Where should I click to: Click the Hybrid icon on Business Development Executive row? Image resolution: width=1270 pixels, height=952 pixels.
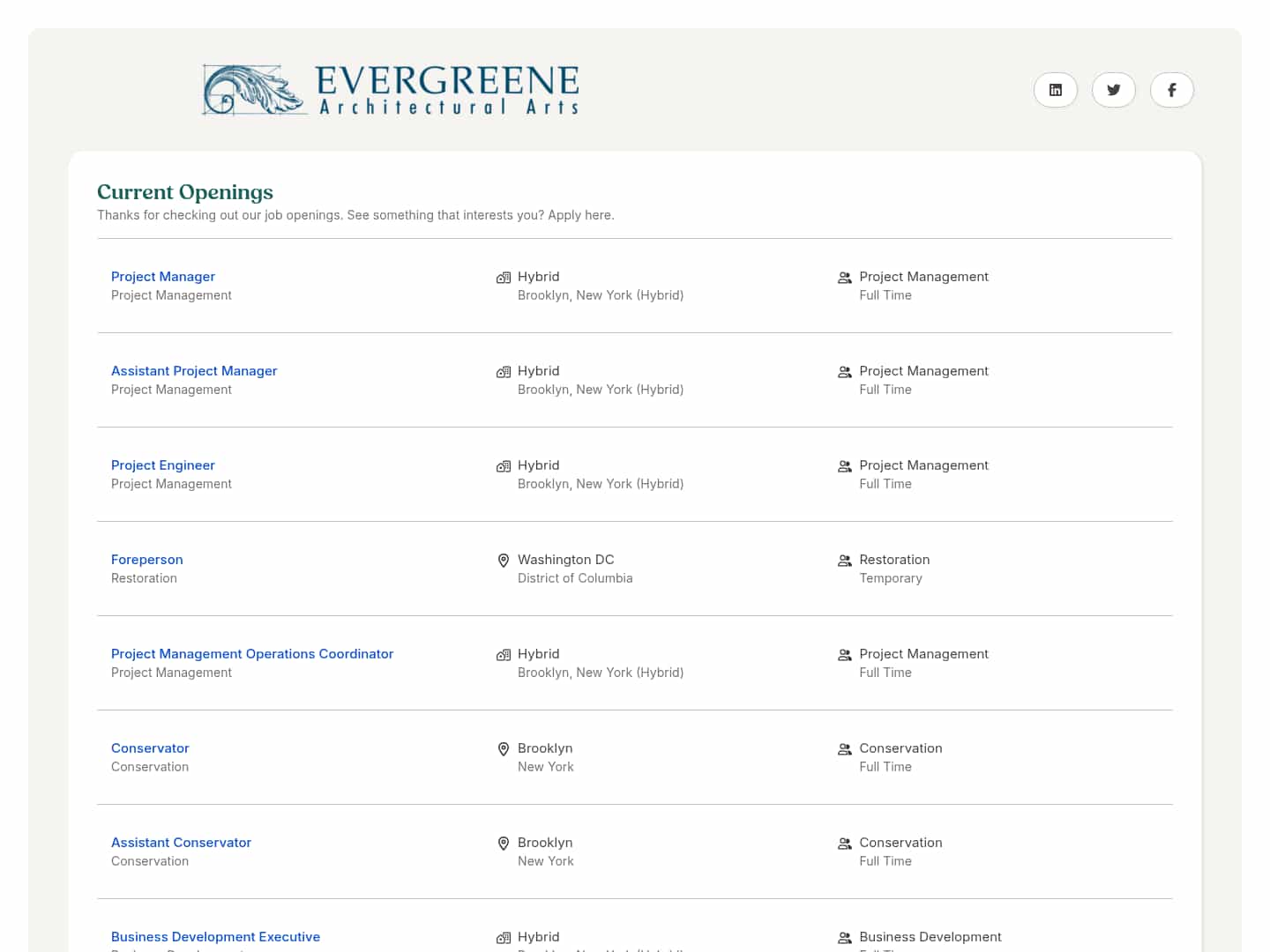tap(503, 937)
